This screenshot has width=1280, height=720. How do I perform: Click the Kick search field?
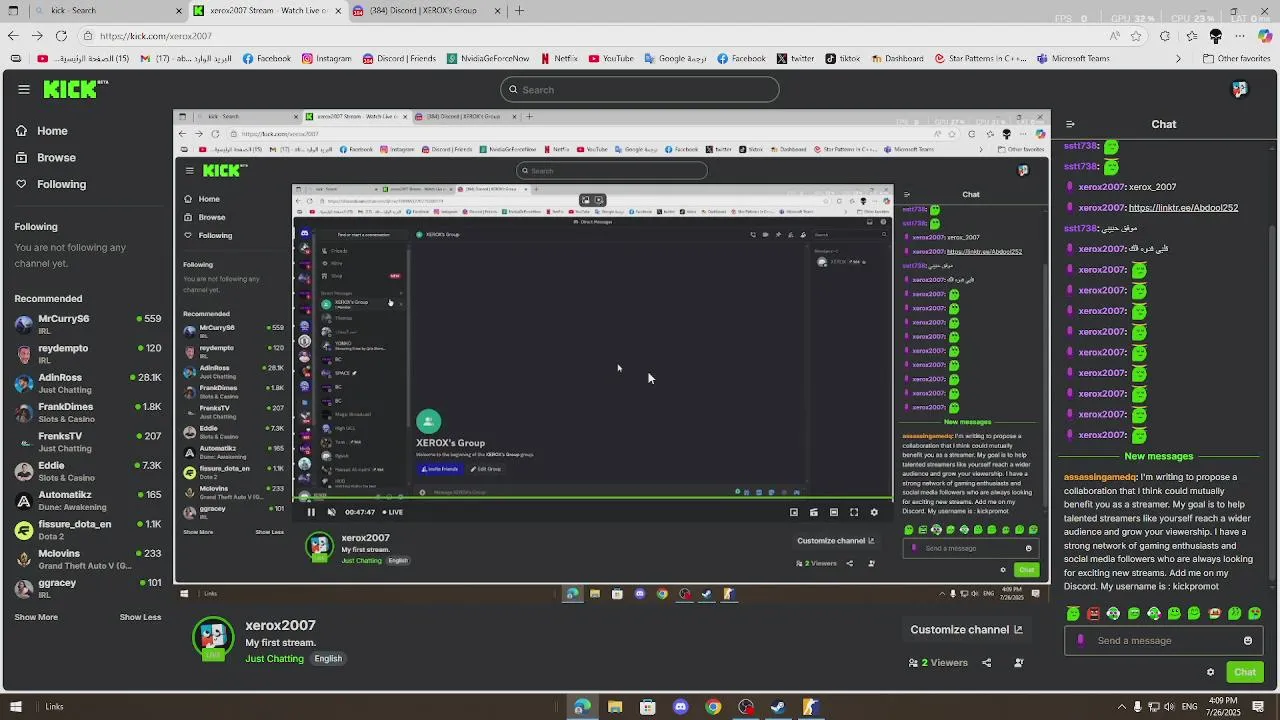coord(640,90)
